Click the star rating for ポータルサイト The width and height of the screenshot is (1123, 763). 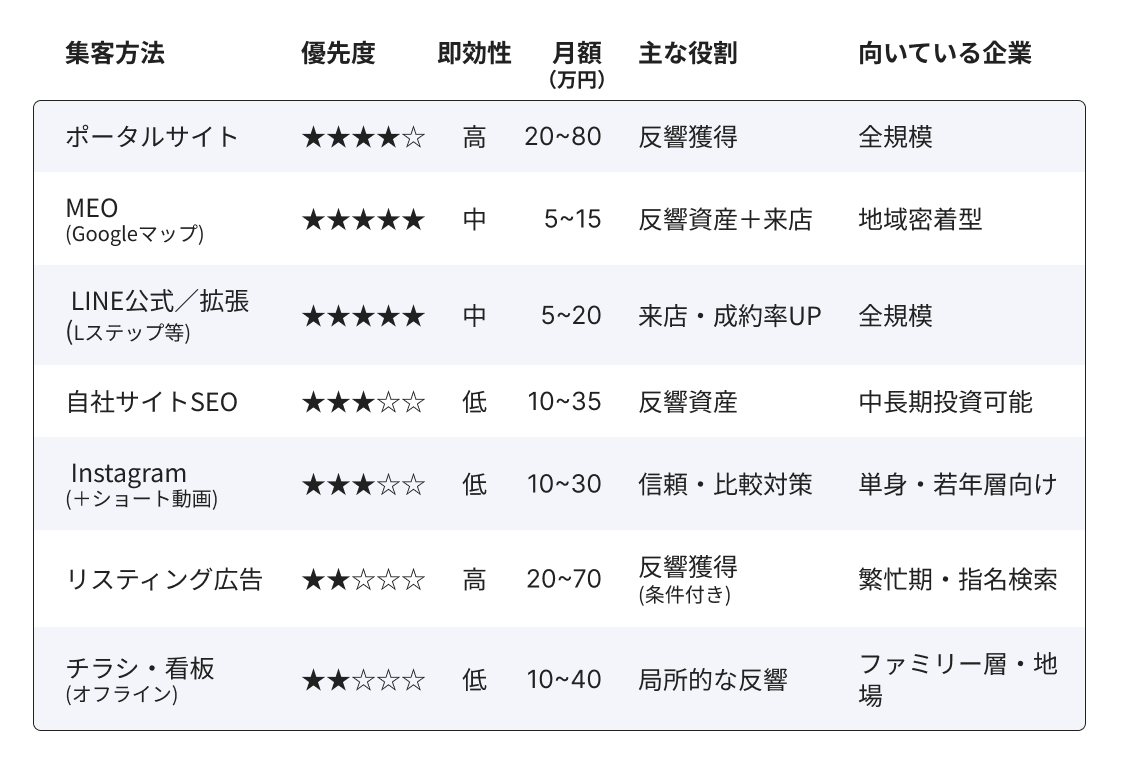pos(363,137)
